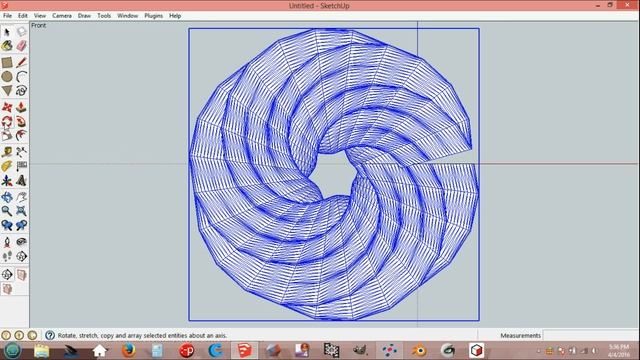Open the Camera menu
The height and width of the screenshot is (360, 640).
(x=62, y=16)
